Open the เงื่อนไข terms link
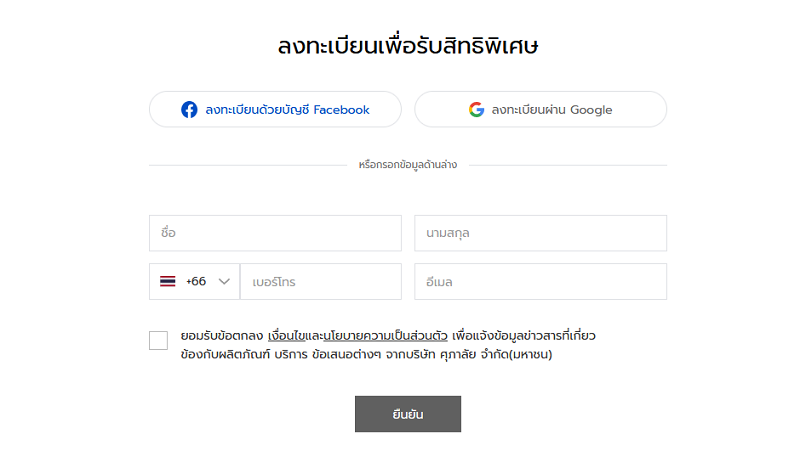The height and width of the screenshot is (462, 800). 286,336
